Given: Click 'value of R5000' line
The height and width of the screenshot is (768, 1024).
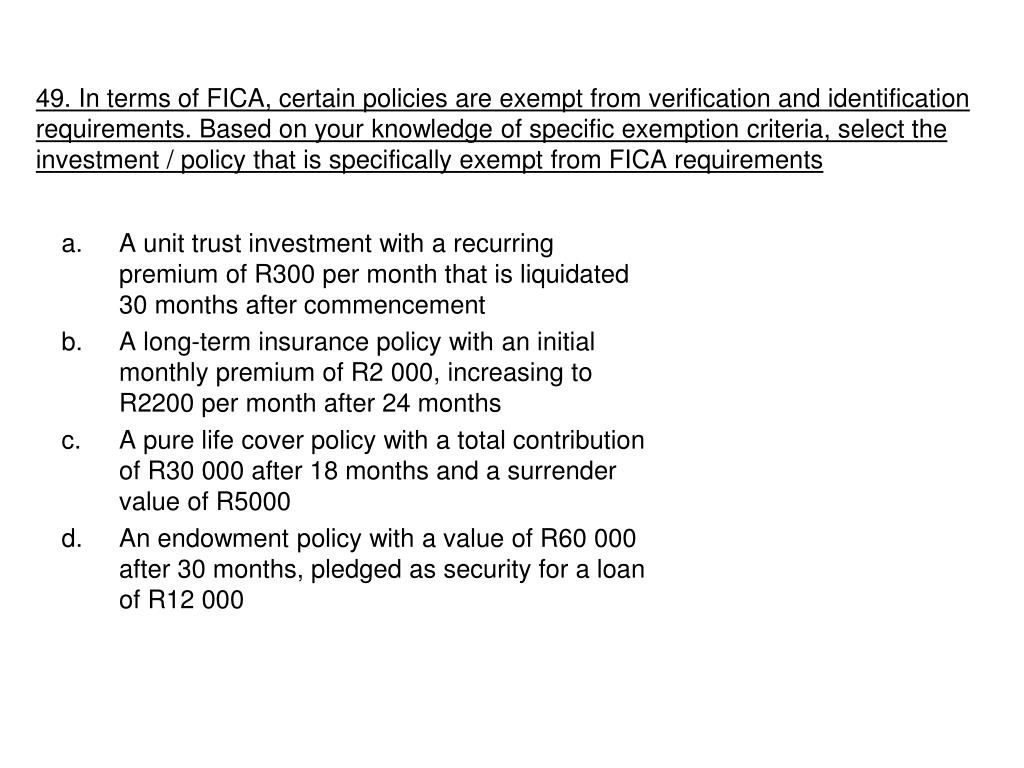Looking at the screenshot, I should 204,502.
